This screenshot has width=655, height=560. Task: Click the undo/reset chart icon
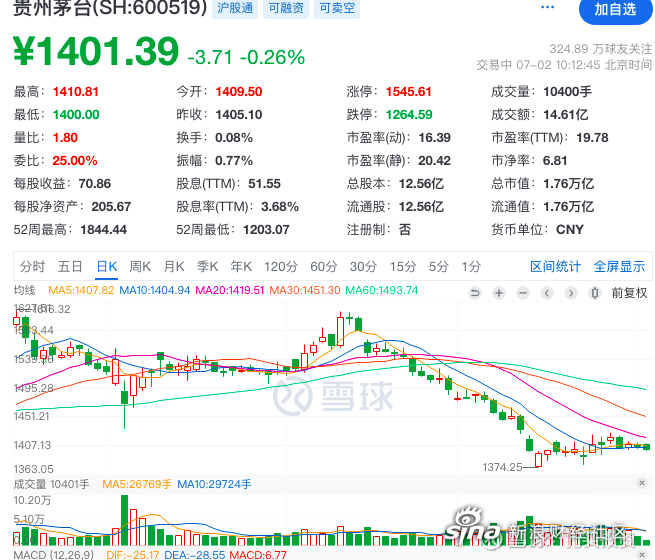pyautogui.click(x=475, y=293)
